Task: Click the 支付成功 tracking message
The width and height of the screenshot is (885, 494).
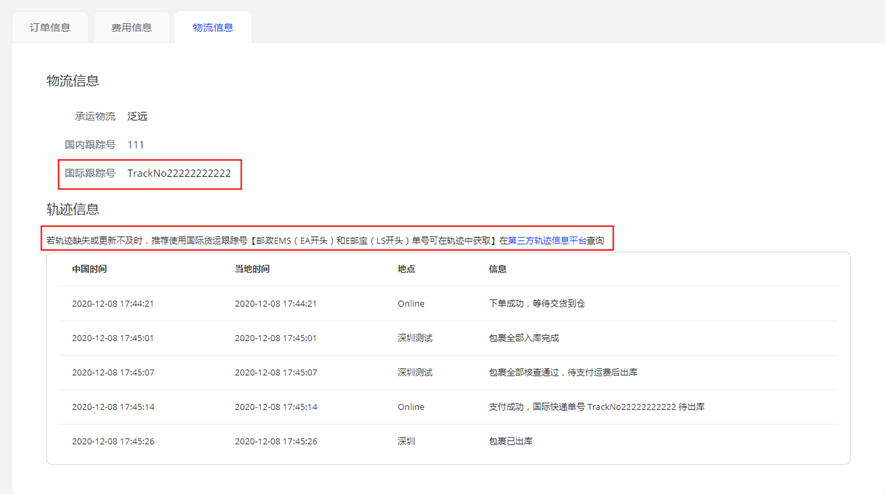Action: 596,407
